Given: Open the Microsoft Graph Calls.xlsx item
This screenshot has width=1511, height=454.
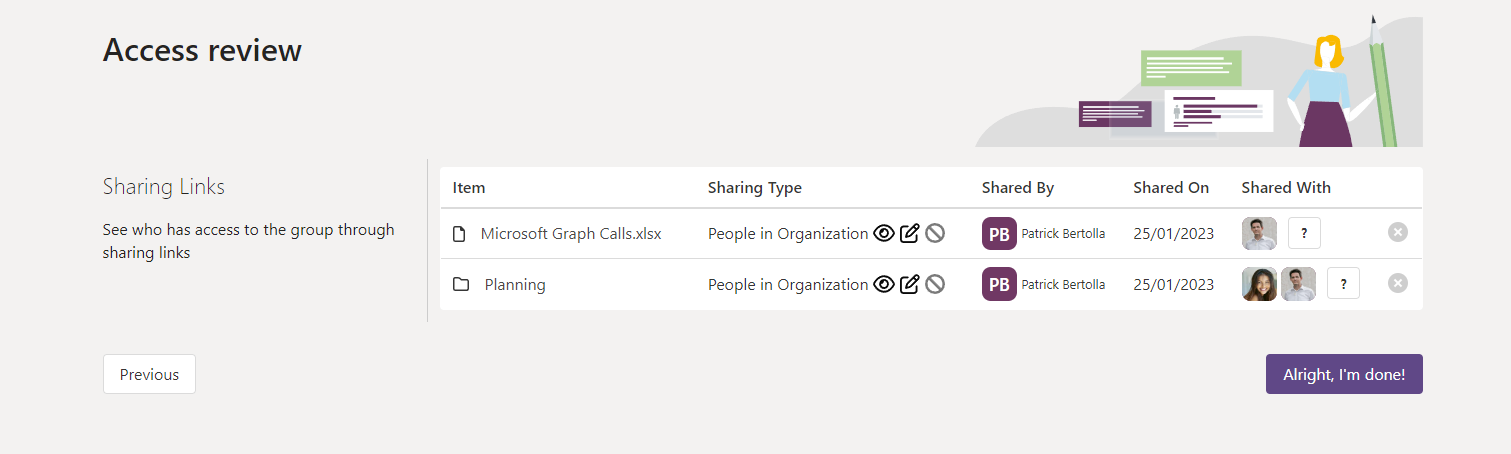Looking at the screenshot, I should tap(571, 234).
